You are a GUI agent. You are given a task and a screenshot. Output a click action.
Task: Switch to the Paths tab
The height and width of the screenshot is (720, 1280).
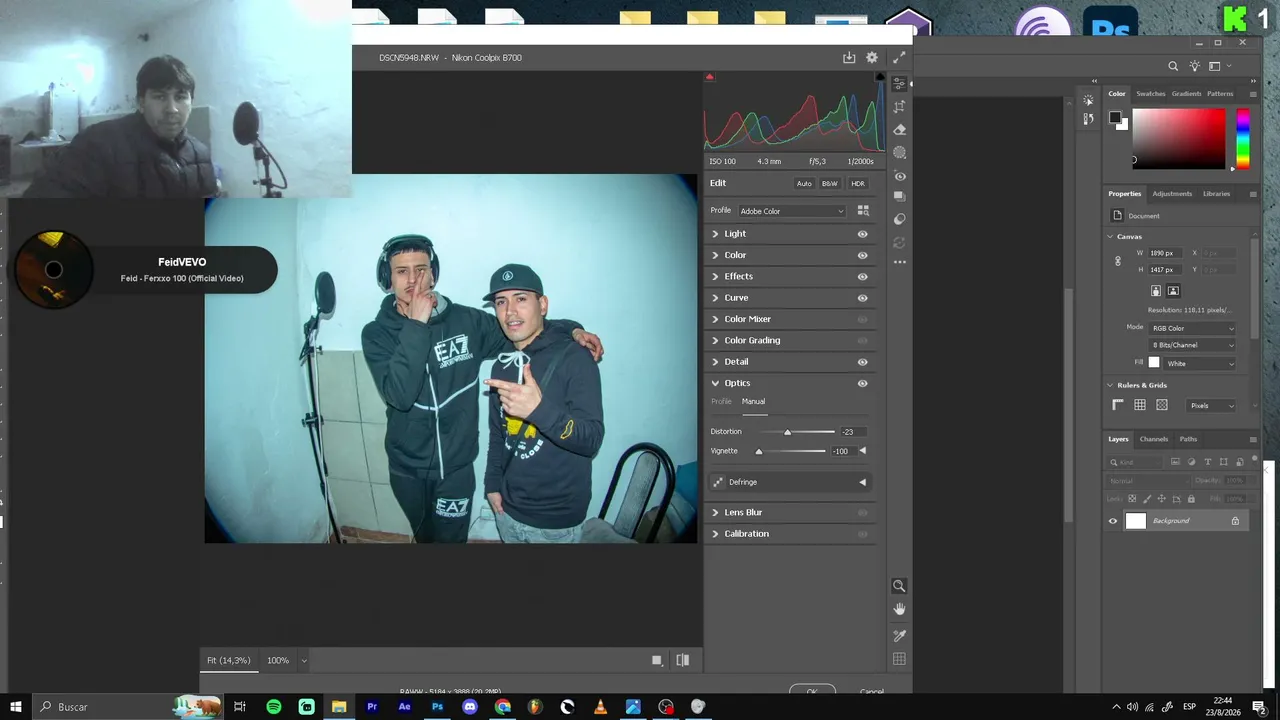(x=1188, y=439)
